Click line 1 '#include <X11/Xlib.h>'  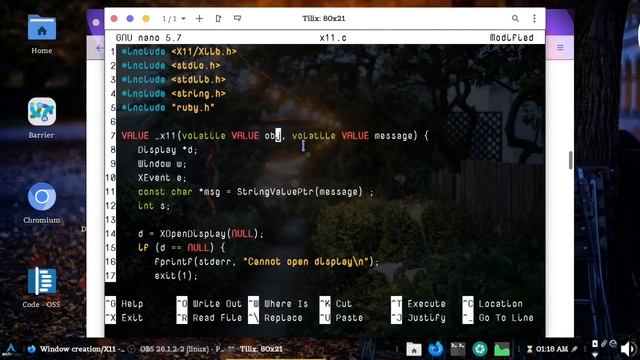[x=179, y=52]
